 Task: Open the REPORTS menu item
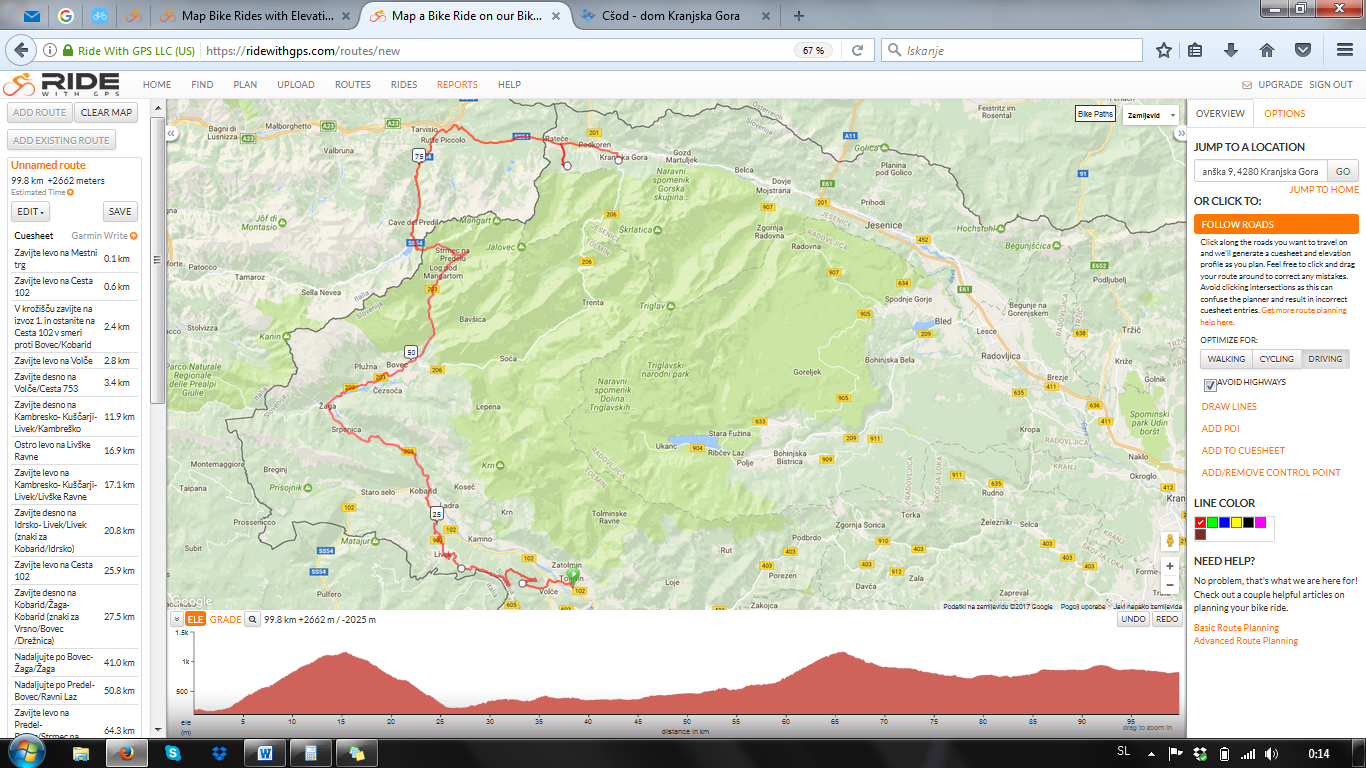[x=457, y=85]
